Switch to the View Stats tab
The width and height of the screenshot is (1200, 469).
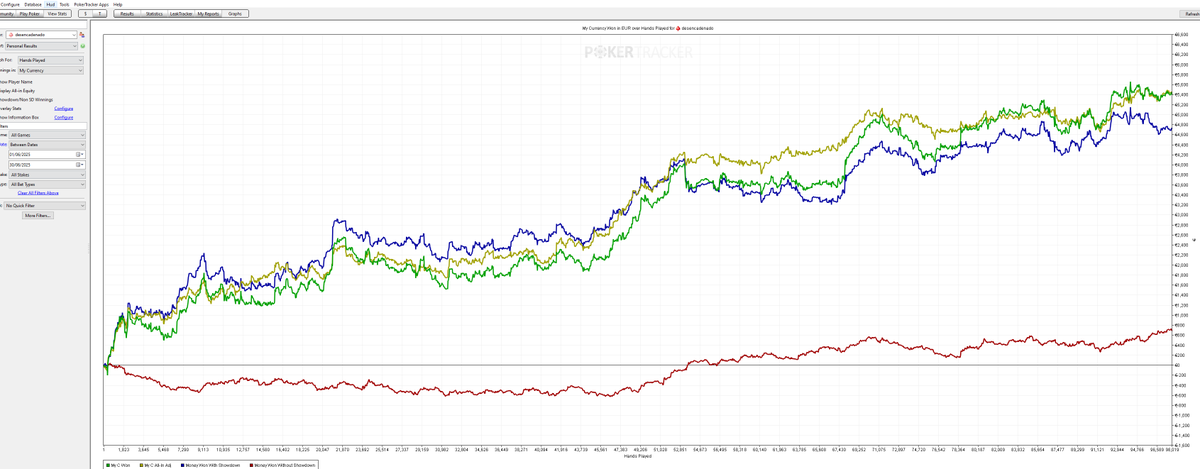57,14
